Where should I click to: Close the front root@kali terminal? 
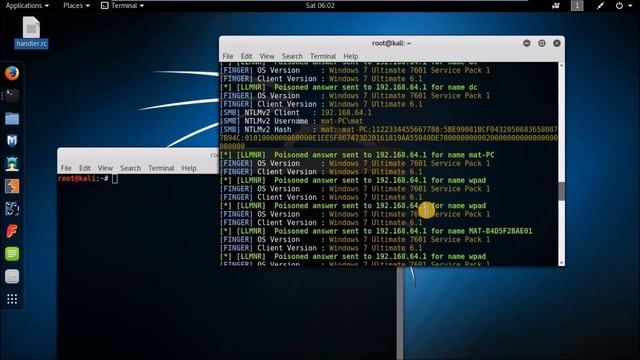(557, 43)
